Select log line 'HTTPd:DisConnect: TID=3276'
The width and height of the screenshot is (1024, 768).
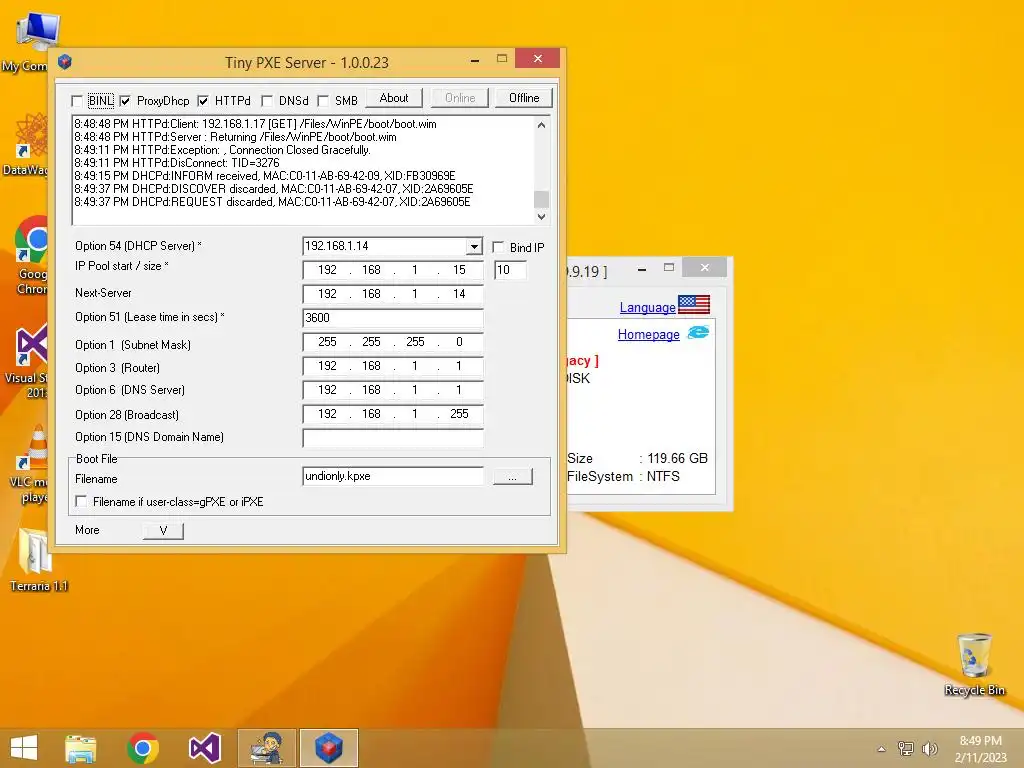click(176, 163)
